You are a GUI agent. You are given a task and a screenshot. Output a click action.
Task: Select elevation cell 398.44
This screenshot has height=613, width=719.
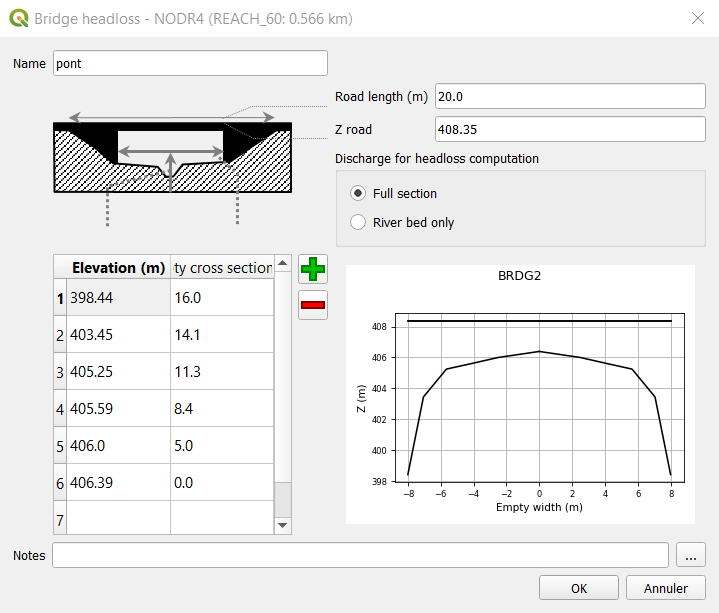[118, 298]
